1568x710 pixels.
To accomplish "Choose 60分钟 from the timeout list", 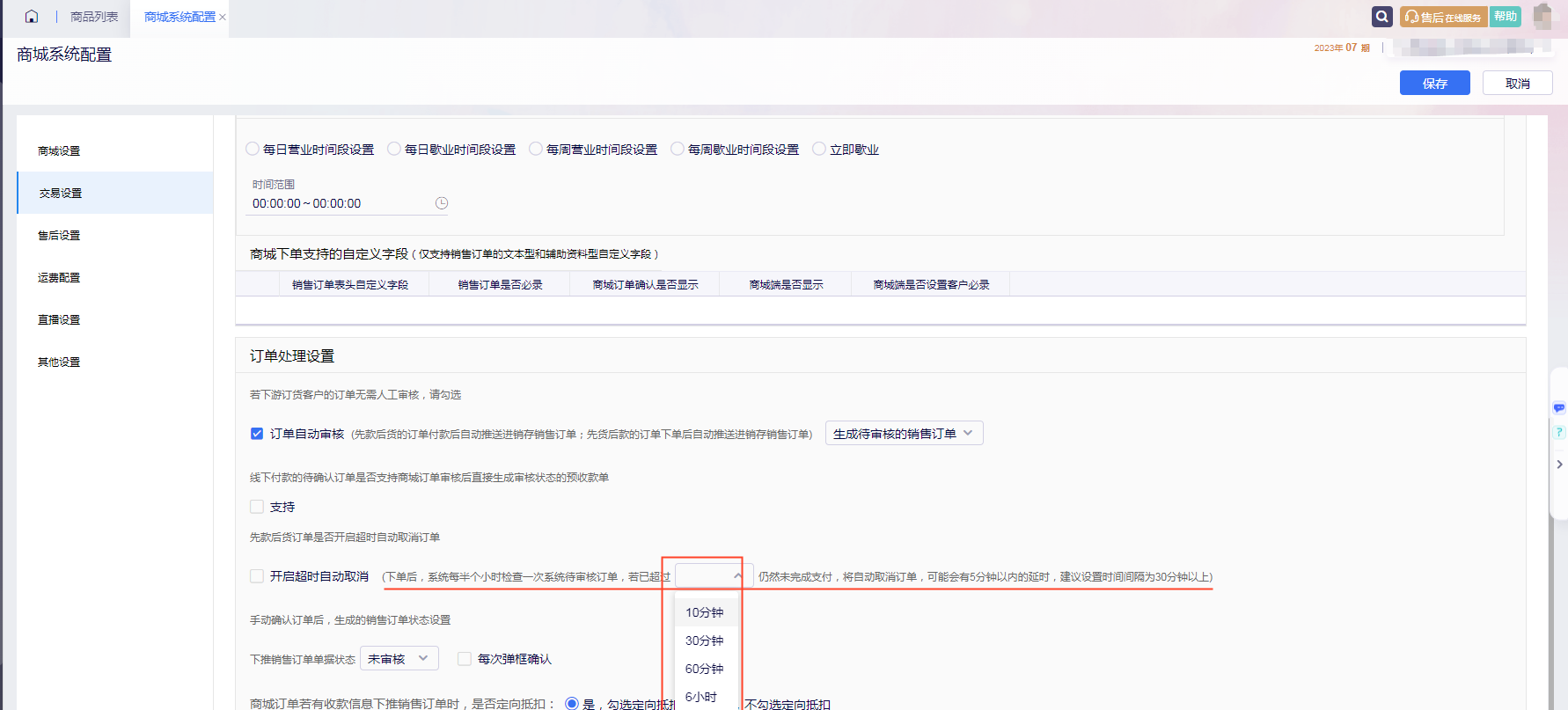I will point(705,669).
